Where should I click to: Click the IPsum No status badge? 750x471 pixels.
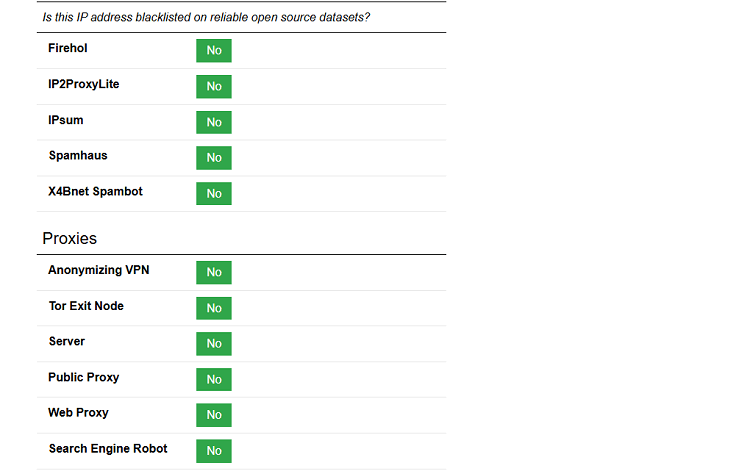(214, 122)
